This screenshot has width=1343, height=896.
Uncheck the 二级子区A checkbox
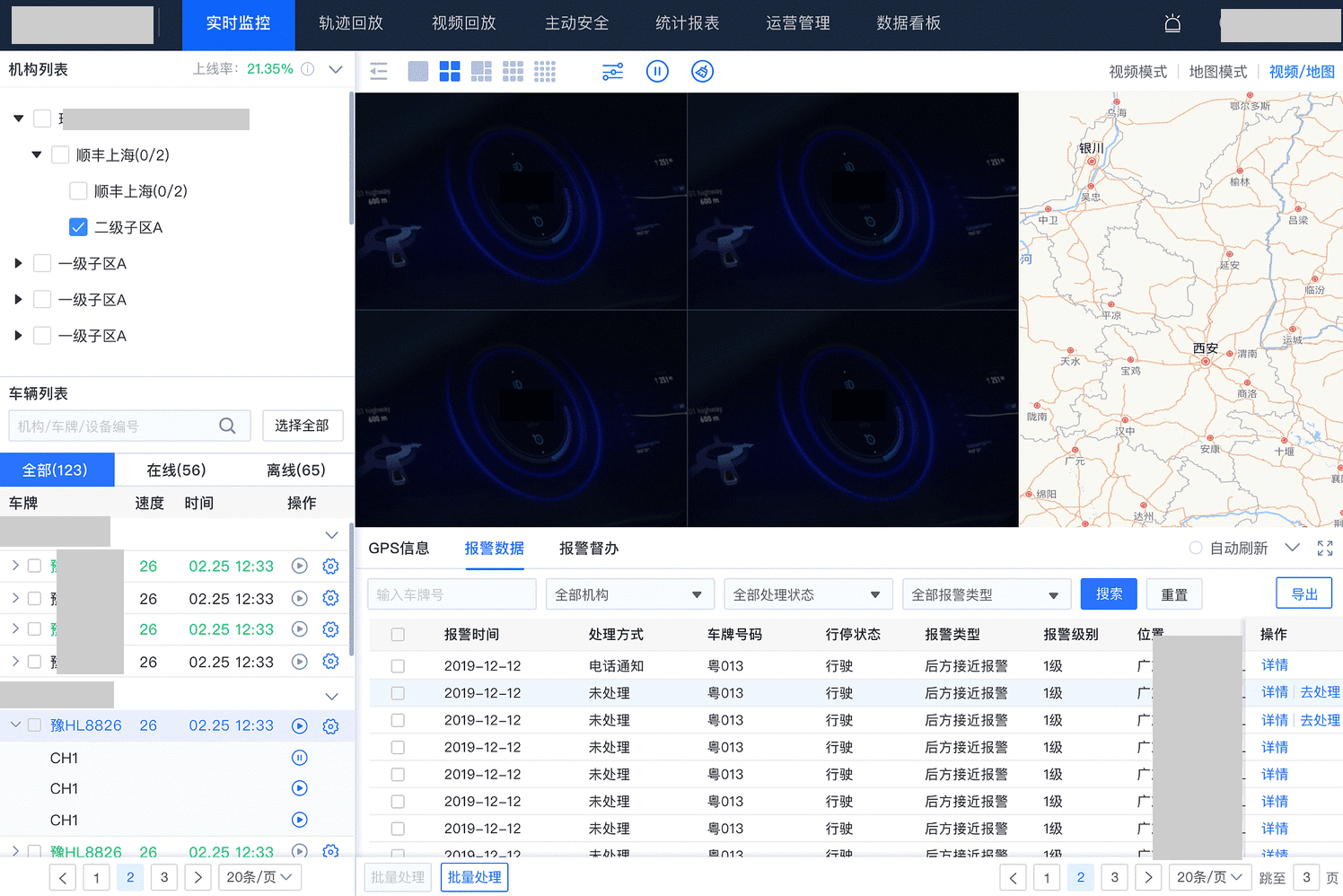(x=78, y=227)
